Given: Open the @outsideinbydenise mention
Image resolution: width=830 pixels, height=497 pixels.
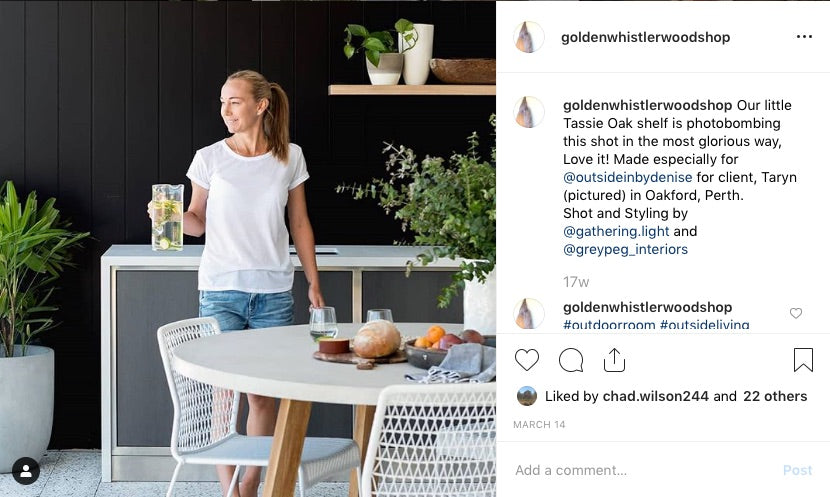Looking at the screenshot, I should click(x=627, y=177).
